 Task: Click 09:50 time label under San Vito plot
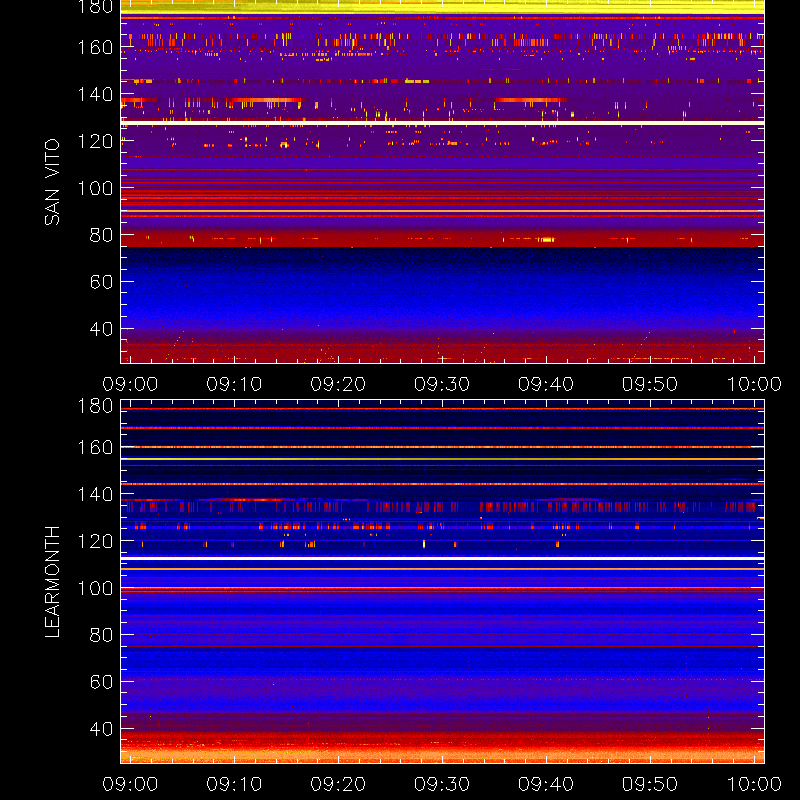650,384
